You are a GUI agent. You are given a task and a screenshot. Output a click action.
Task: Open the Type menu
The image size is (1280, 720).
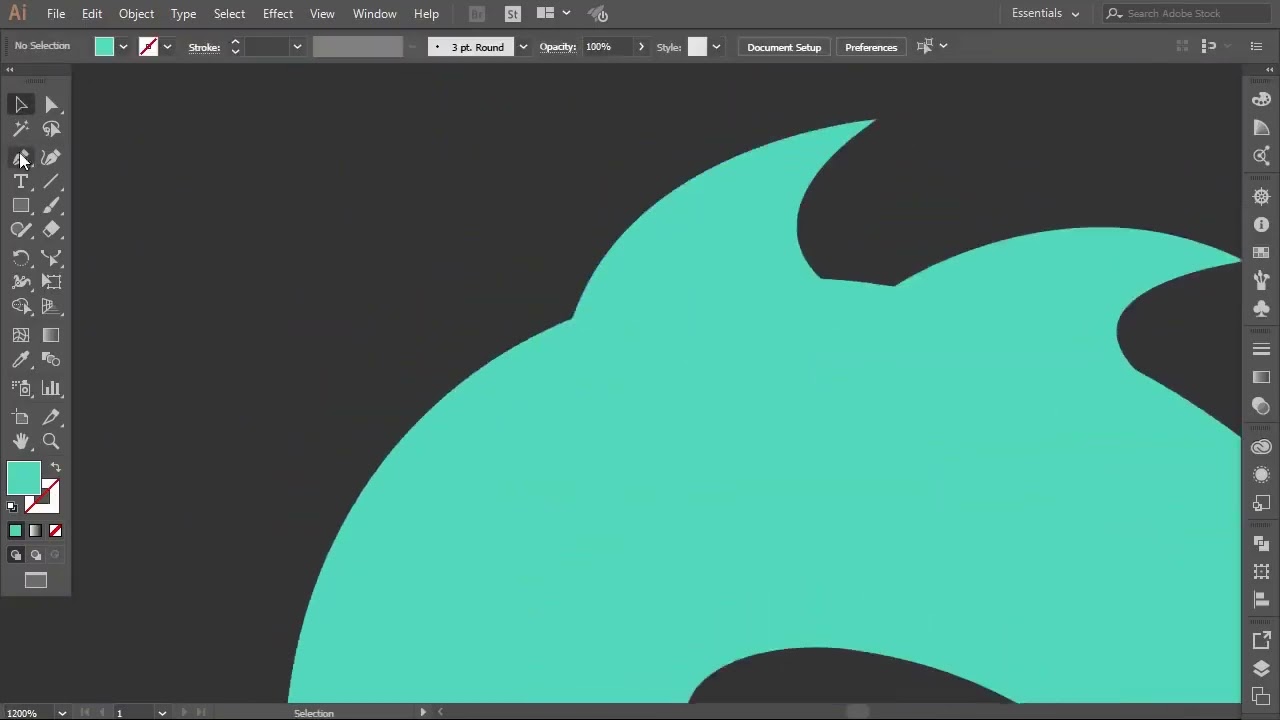tap(183, 14)
